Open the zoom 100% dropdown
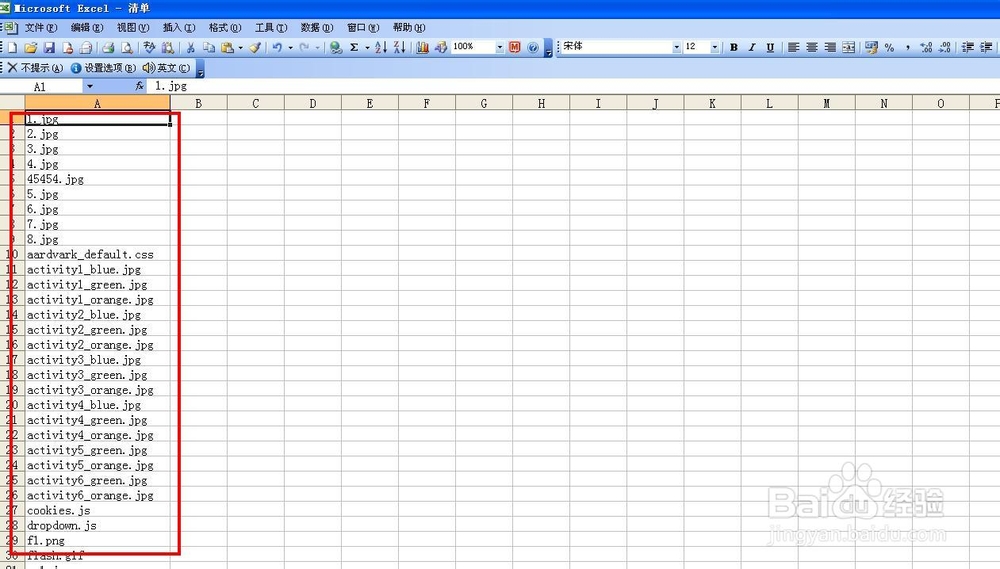The image size is (1000, 569). 499,47
